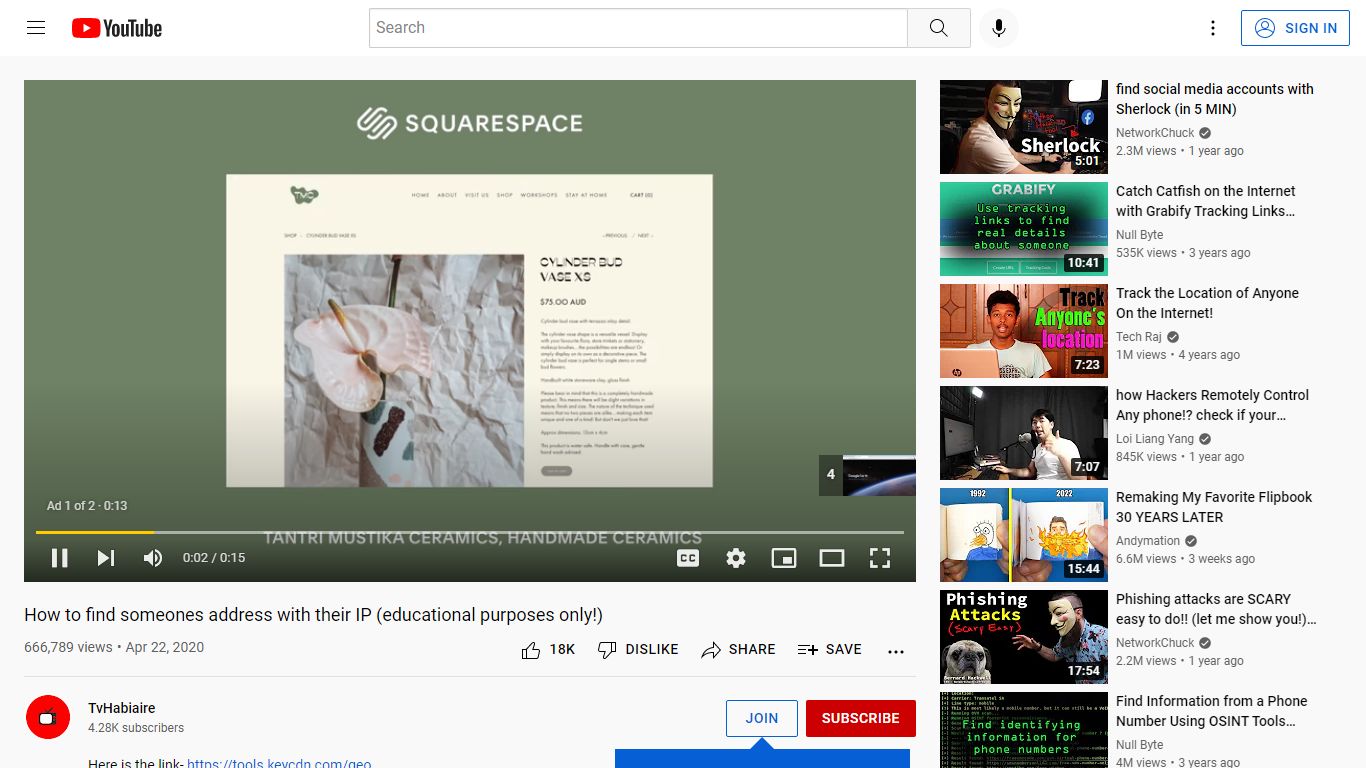
Task: Skip to next video
Action: [106, 558]
